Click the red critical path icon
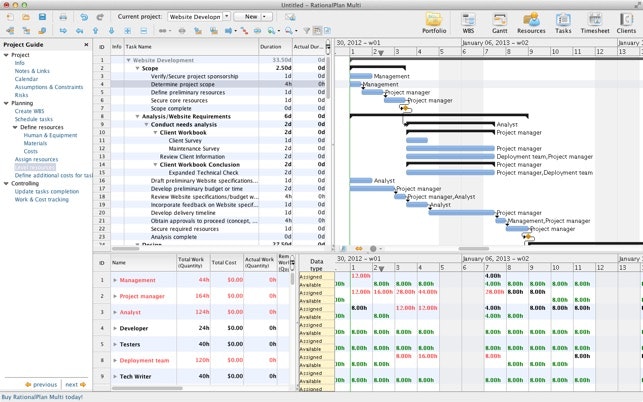The image size is (643, 402). click(x=244, y=31)
